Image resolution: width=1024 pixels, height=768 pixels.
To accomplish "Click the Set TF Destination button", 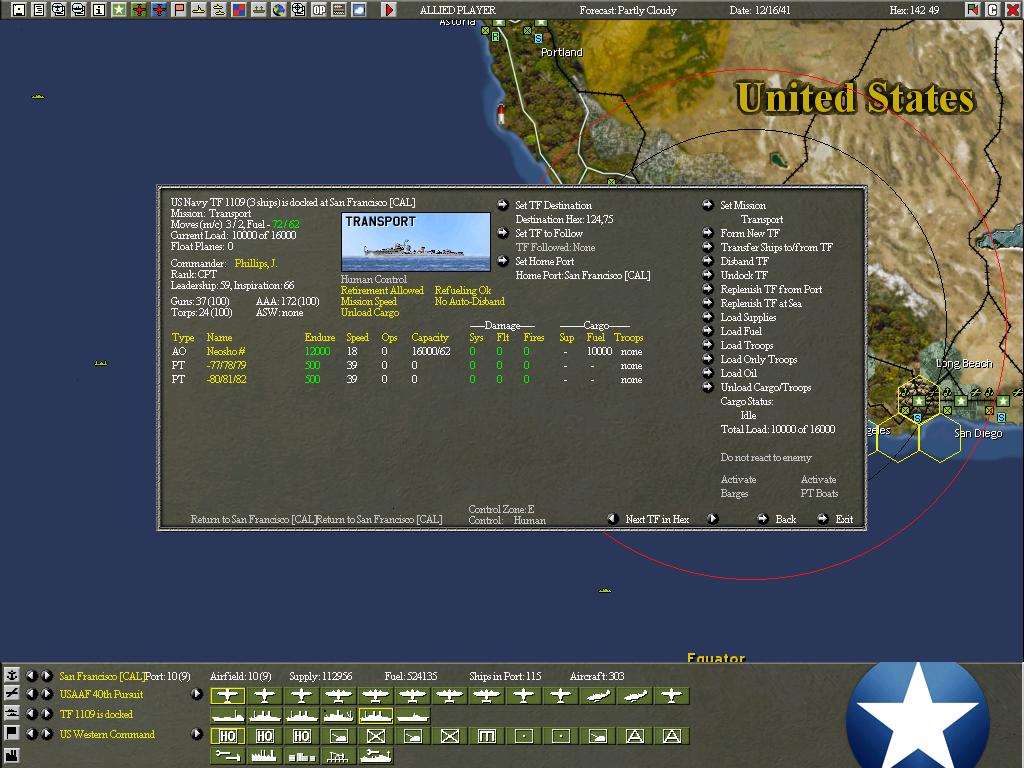I will 553,206.
